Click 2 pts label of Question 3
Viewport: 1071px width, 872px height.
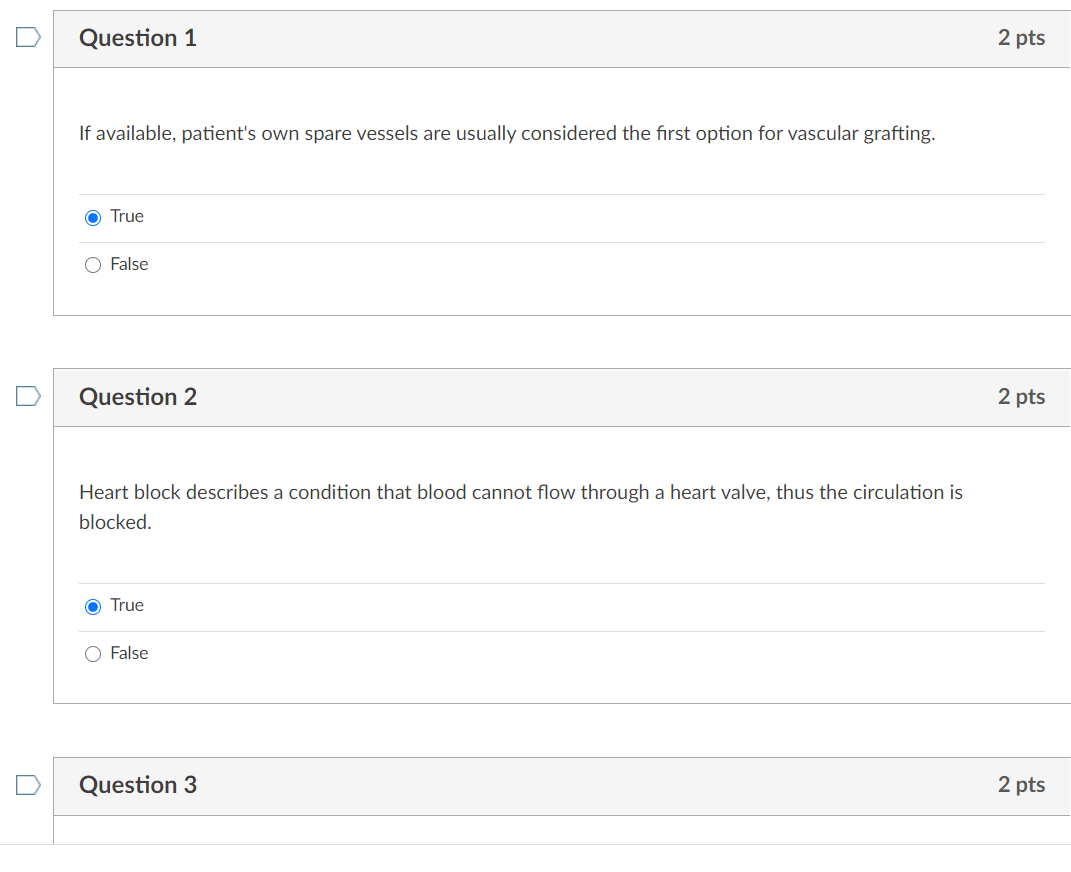[x=1021, y=785]
